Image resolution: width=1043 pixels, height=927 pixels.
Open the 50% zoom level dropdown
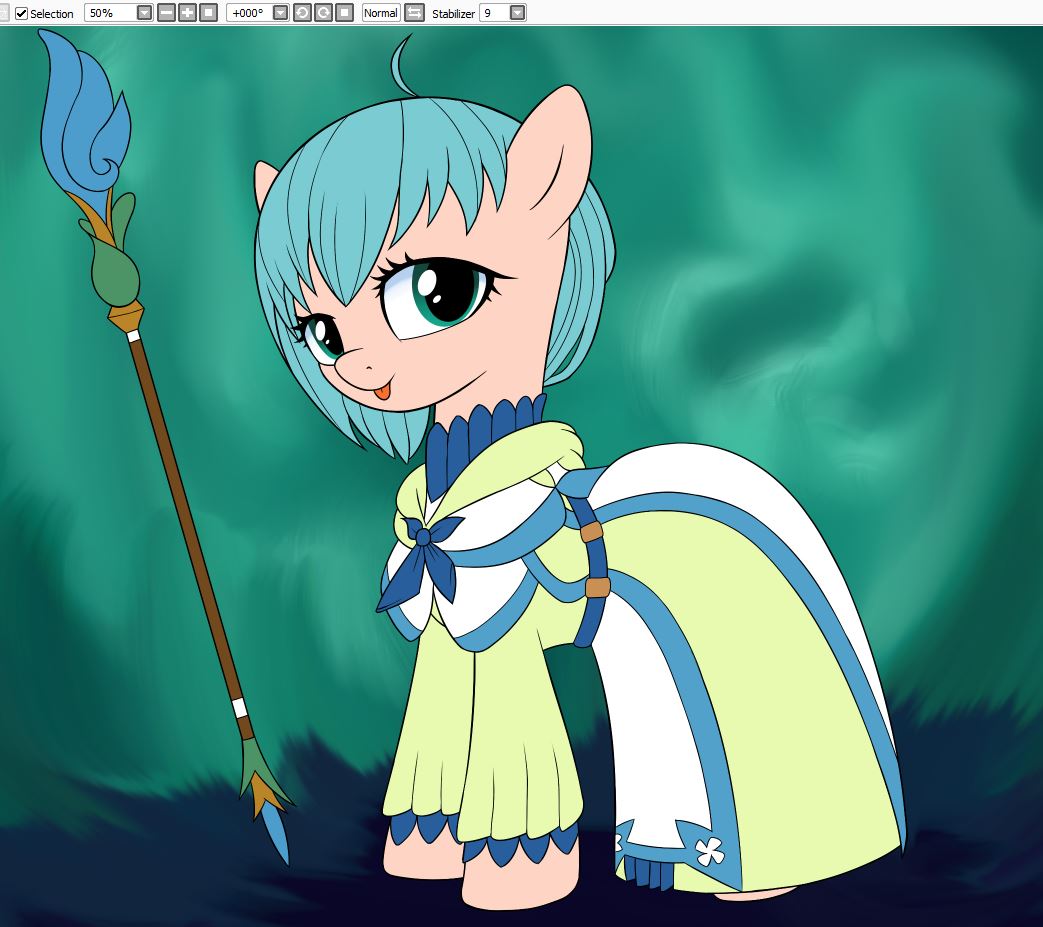144,13
